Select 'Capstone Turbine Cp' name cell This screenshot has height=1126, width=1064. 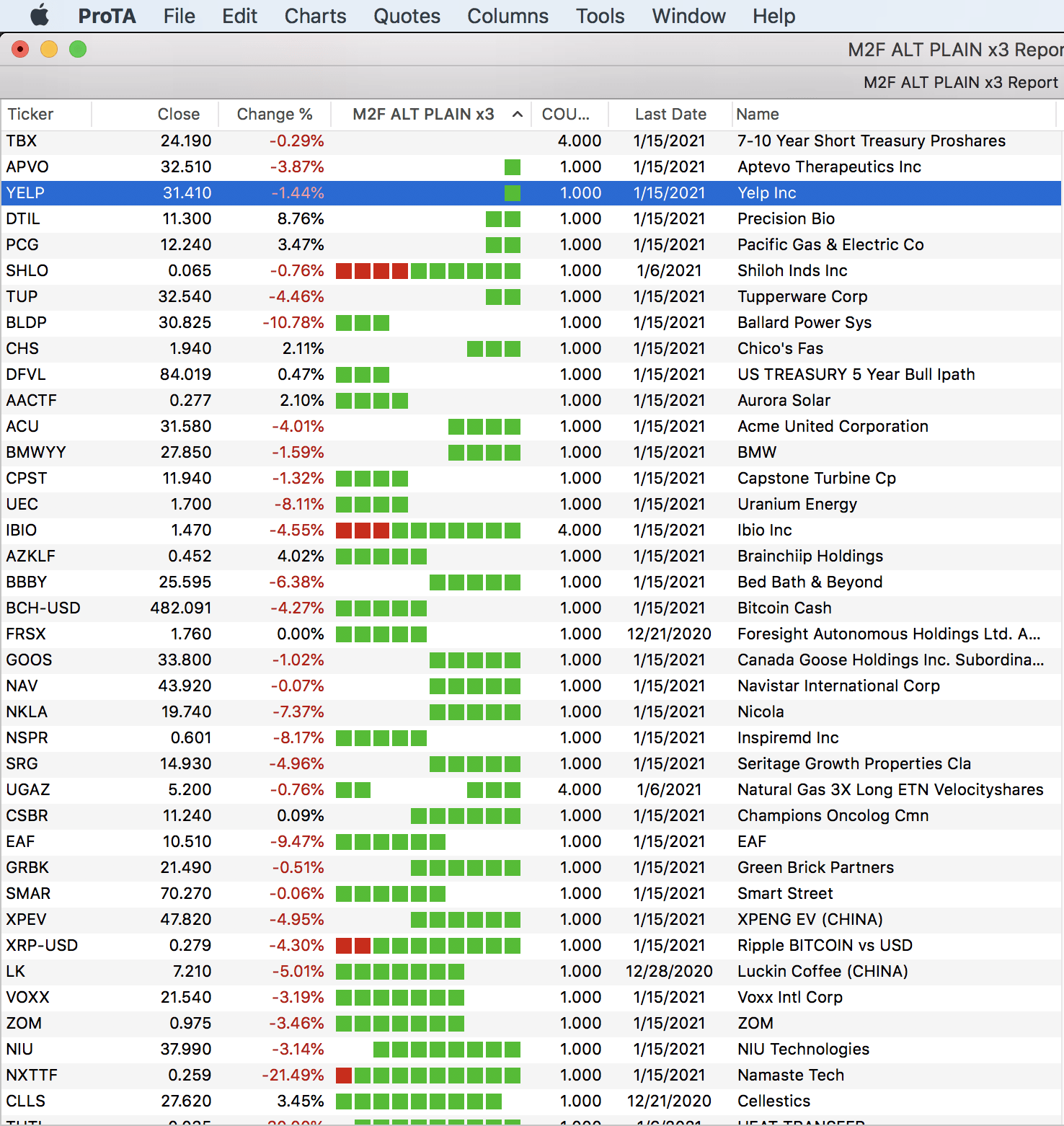coord(817,478)
